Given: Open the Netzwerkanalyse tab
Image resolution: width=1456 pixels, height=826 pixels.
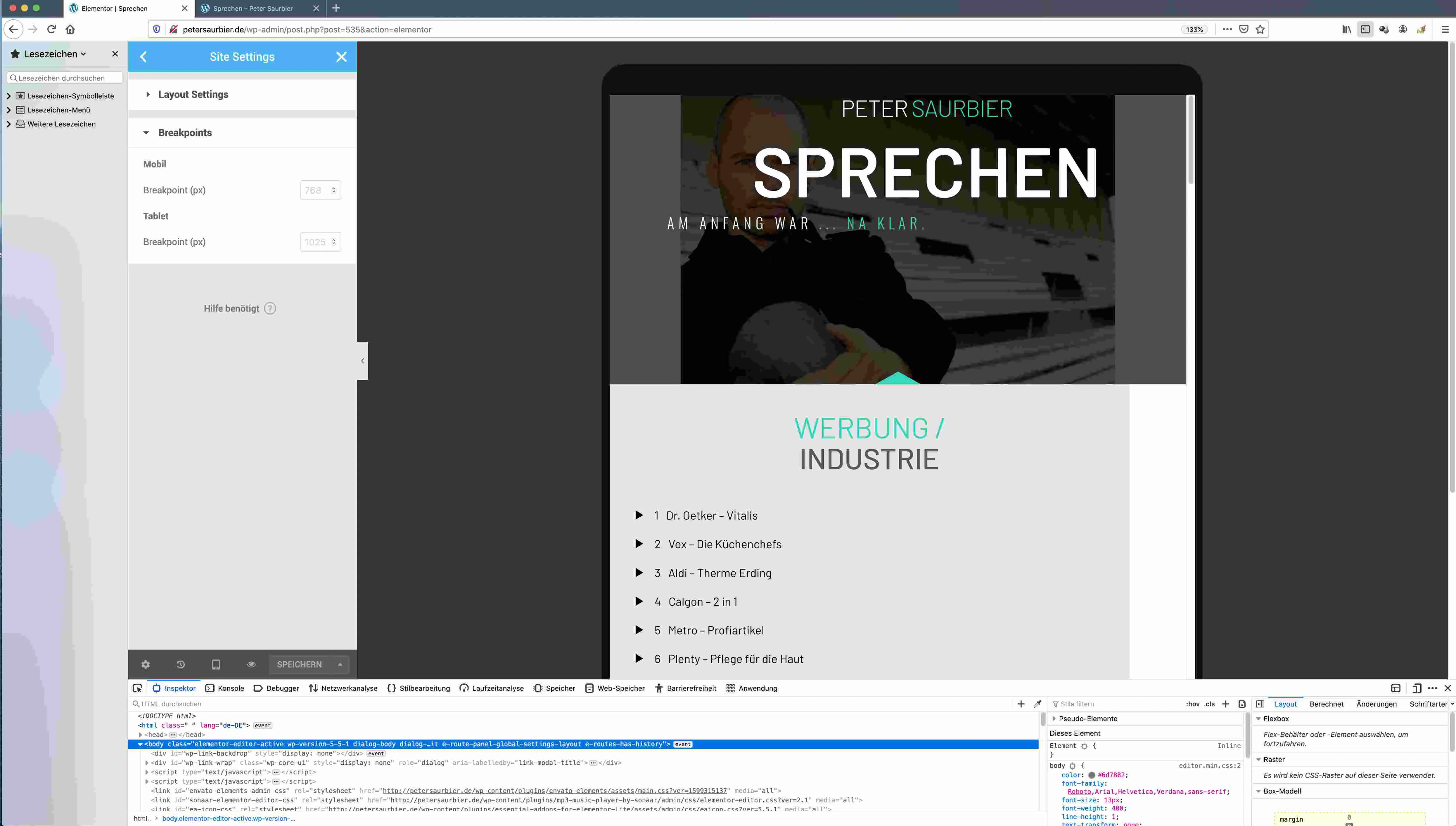Looking at the screenshot, I should [x=343, y=688].
